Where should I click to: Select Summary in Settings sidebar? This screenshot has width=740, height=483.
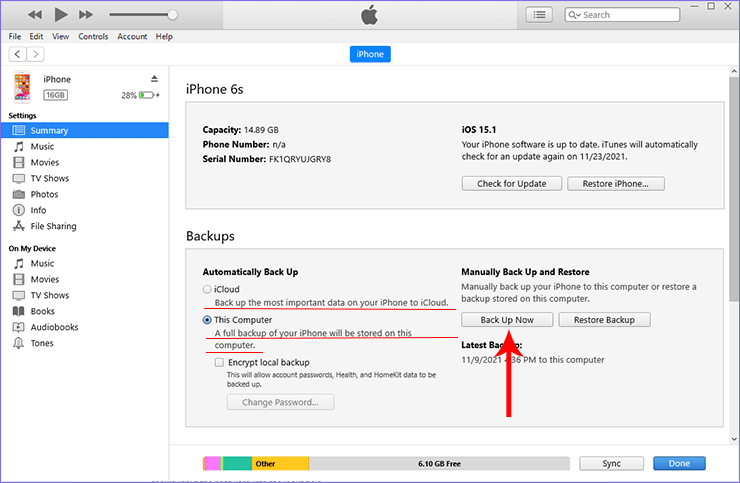(x=84, y=130)
